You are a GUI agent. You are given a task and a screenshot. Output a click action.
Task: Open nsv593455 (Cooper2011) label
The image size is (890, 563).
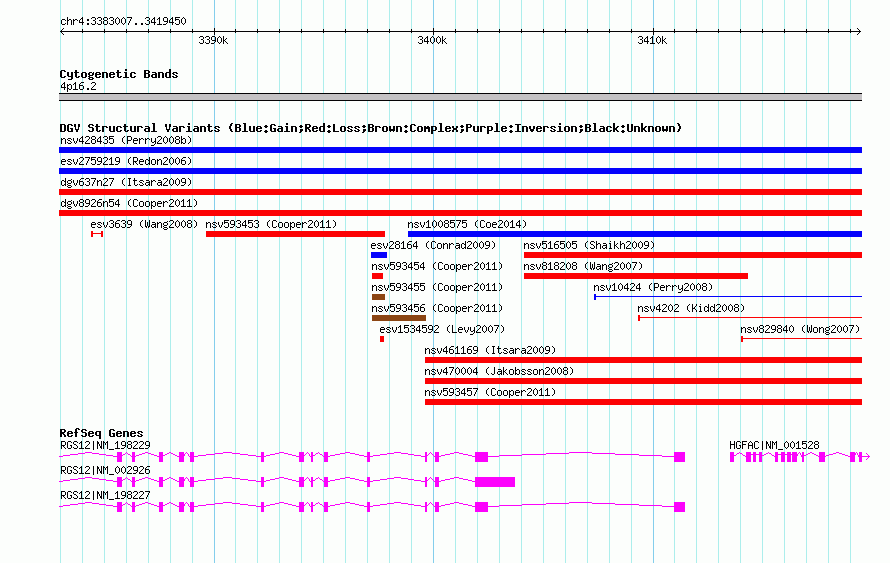(x=437, y=287)
